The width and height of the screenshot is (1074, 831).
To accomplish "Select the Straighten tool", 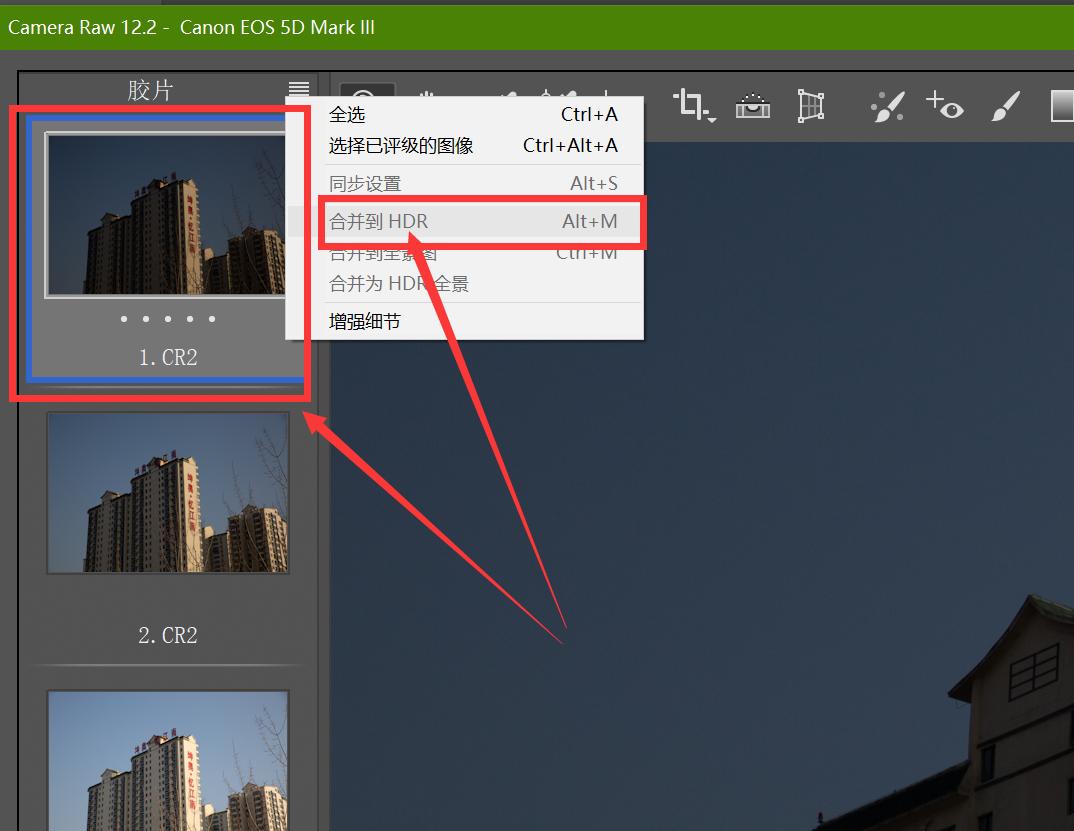I will click(752, 105).
